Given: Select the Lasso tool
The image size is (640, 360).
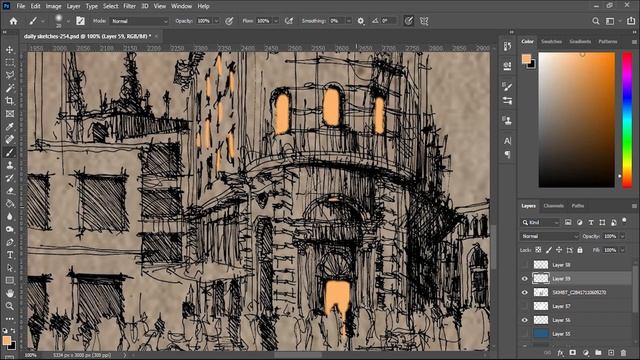Looking at the screenshot, I should click(10, 75).
